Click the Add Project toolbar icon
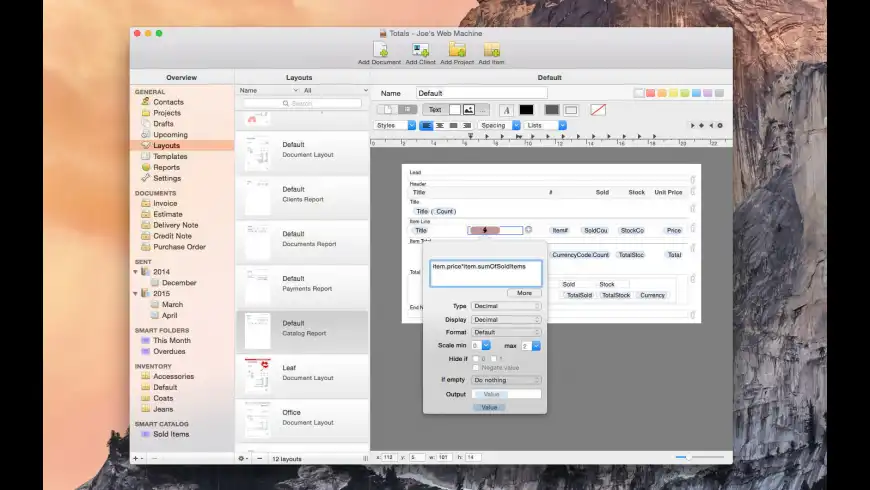 click(x=457, y=50)
